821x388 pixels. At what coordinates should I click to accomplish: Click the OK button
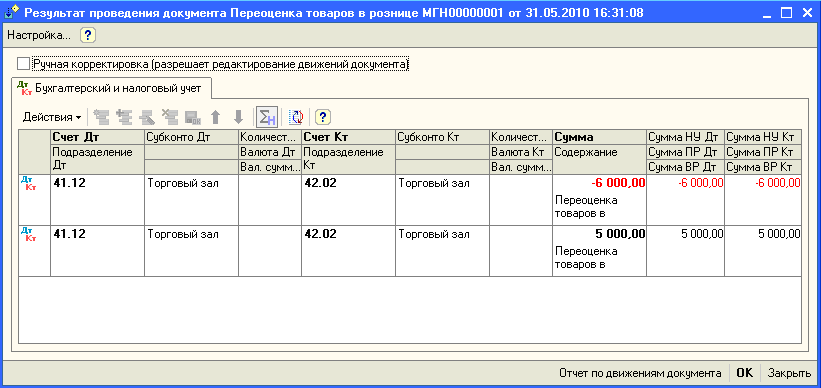click(745, 373)
